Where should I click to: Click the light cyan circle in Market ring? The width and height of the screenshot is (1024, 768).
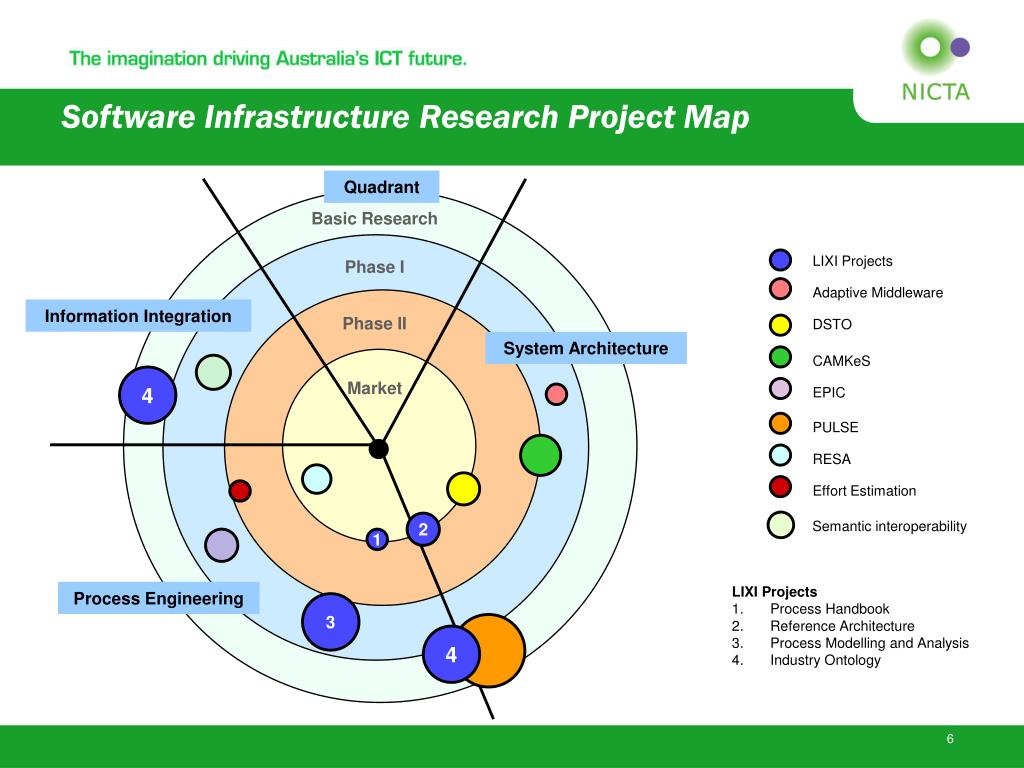click(x=317, y=479)
